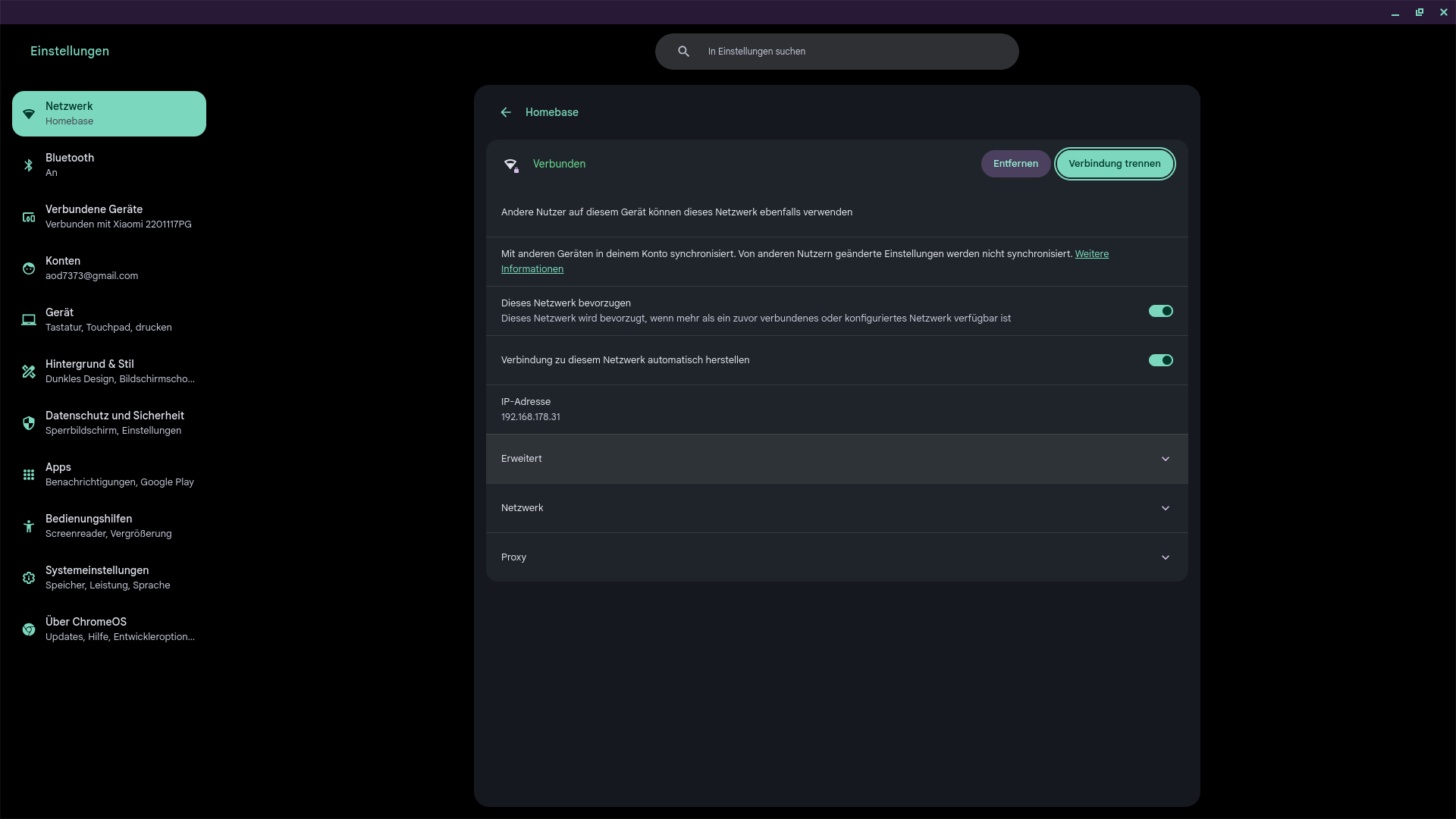Click the Verbundene Geräte devices icon

[x=29, y=217]
